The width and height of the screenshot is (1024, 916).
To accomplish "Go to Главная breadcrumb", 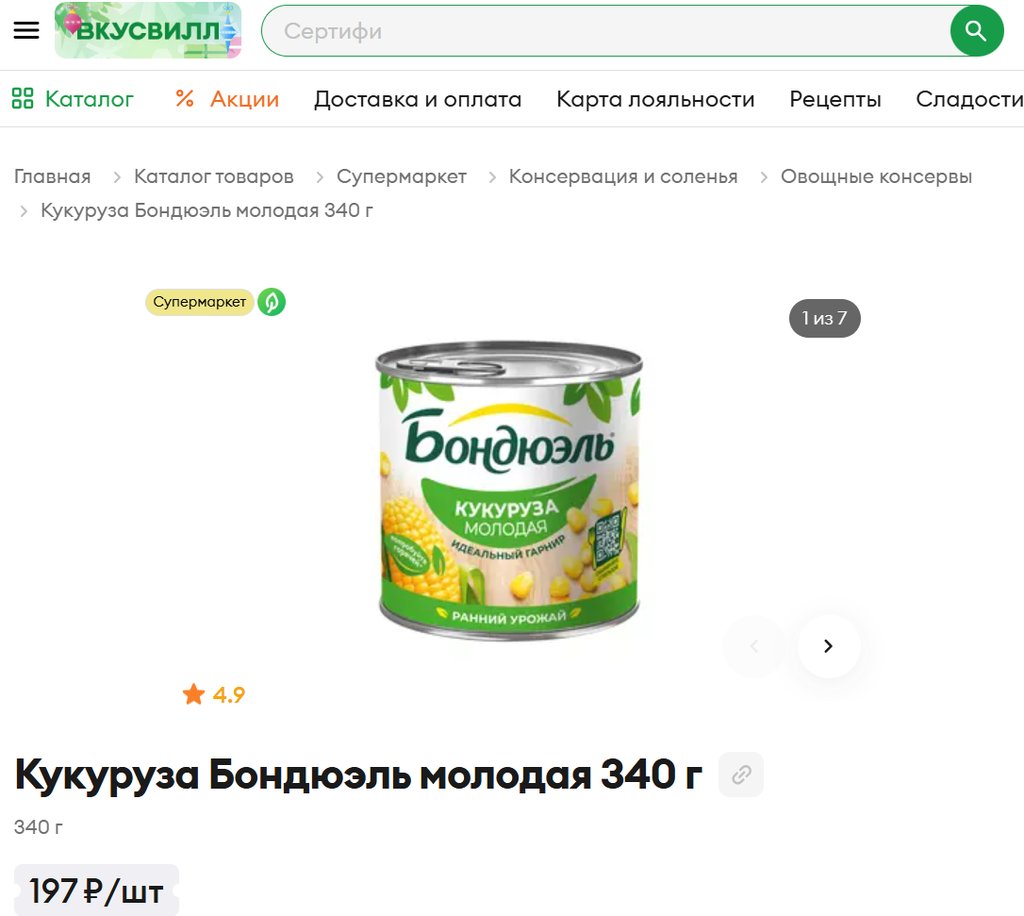I will pos(52,176).
